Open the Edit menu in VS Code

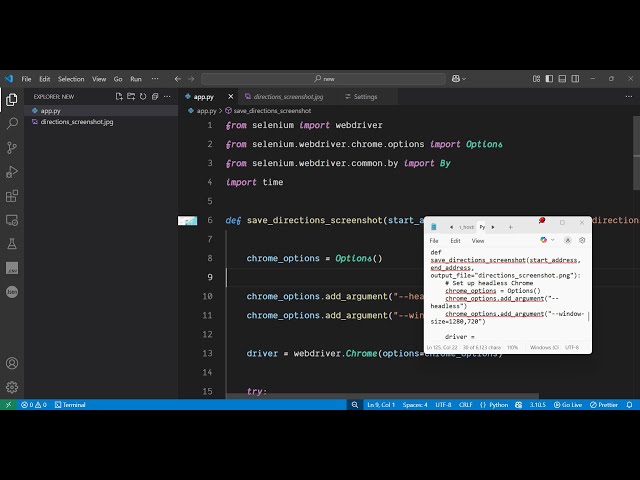(44, 79)
